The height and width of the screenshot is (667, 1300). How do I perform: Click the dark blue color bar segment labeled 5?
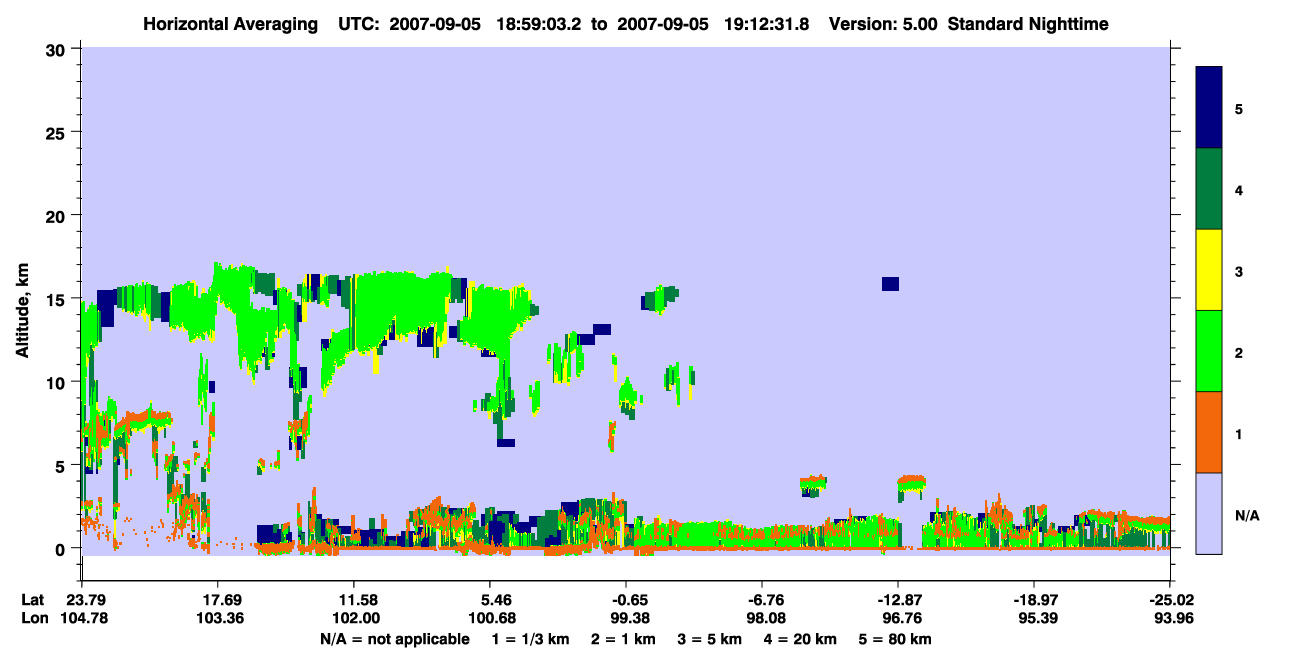coord(1209,107)
